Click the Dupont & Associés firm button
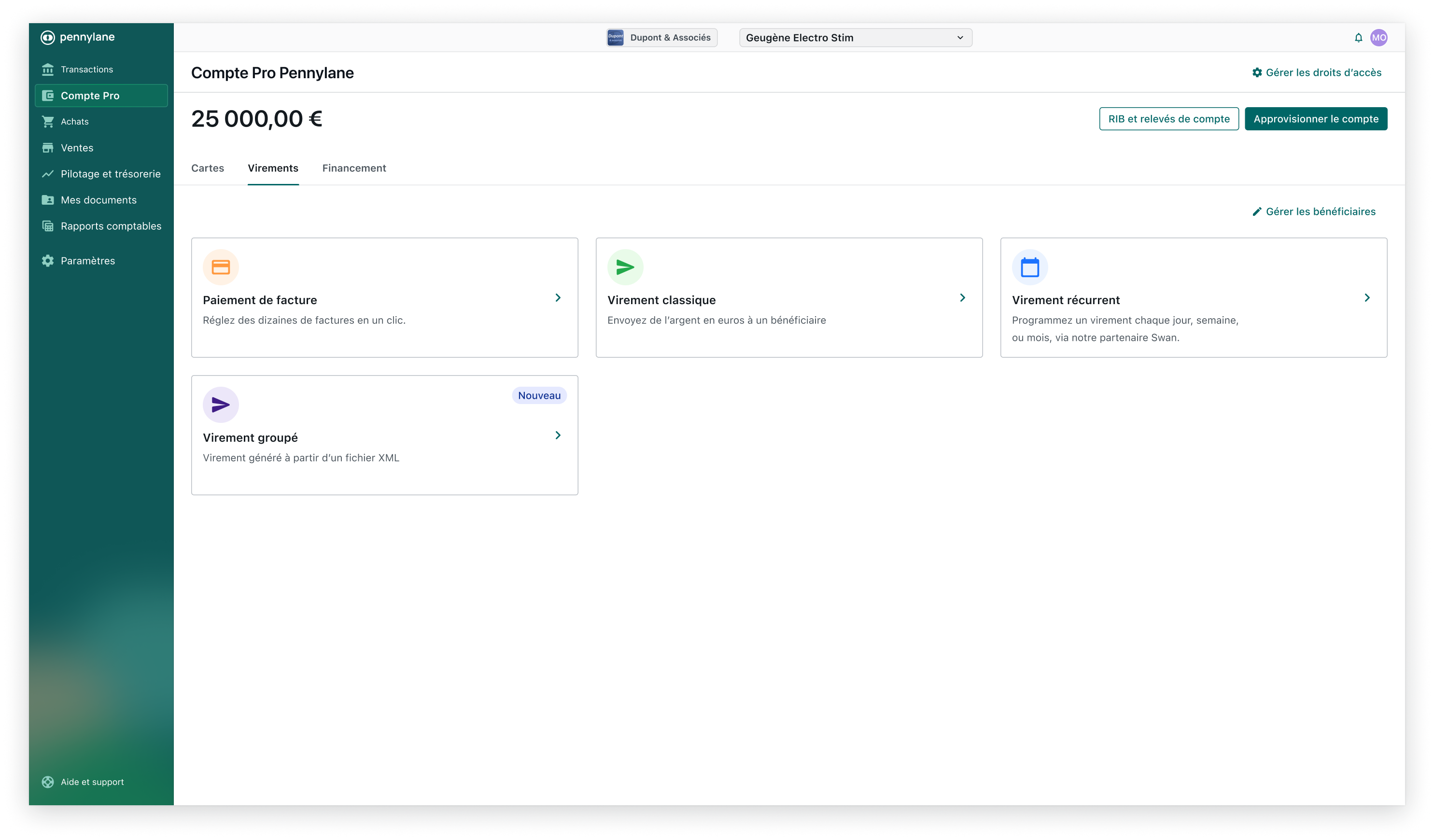Image resolution: width=1434 pixels, height=840 pixels. [x=662, y=38]
